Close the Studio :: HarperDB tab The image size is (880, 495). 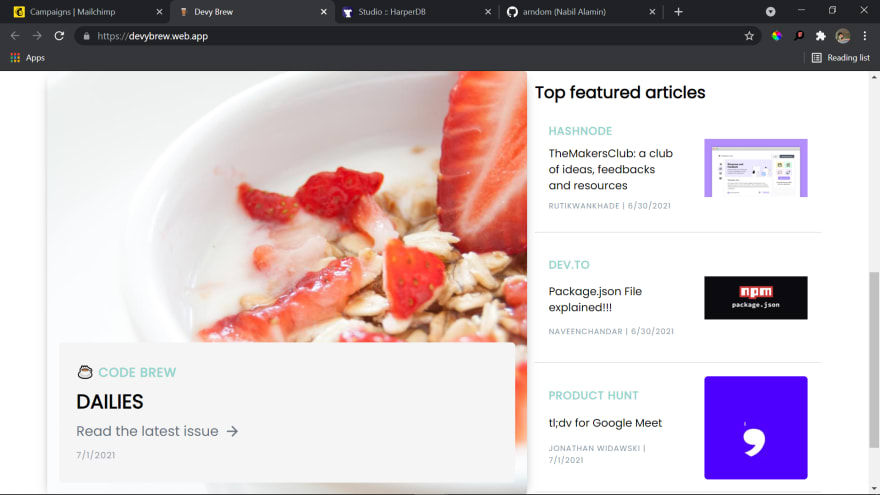tap(488, 12)
